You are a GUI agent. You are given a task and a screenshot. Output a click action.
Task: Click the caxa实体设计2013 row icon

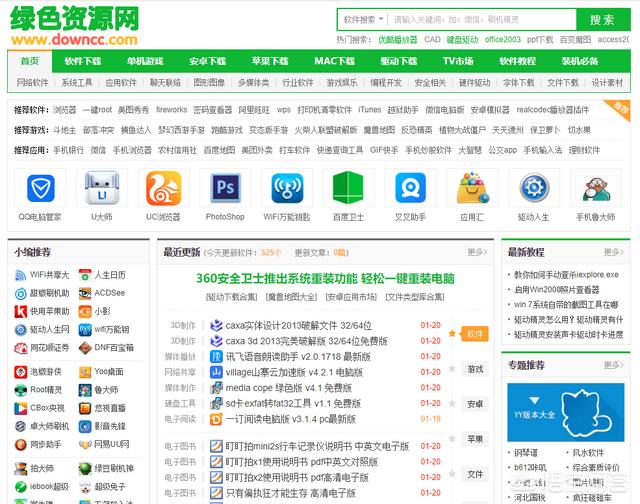click(x=216, y=326)
